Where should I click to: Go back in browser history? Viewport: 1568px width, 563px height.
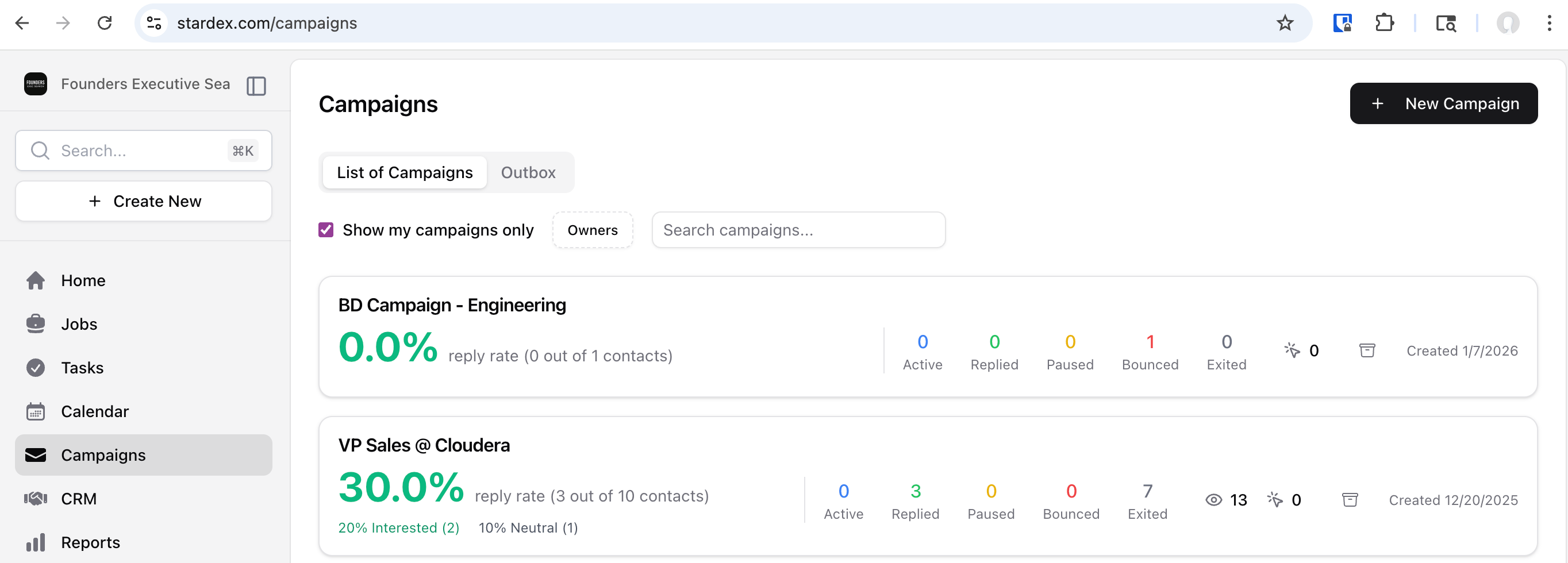(x=22, y=23)
